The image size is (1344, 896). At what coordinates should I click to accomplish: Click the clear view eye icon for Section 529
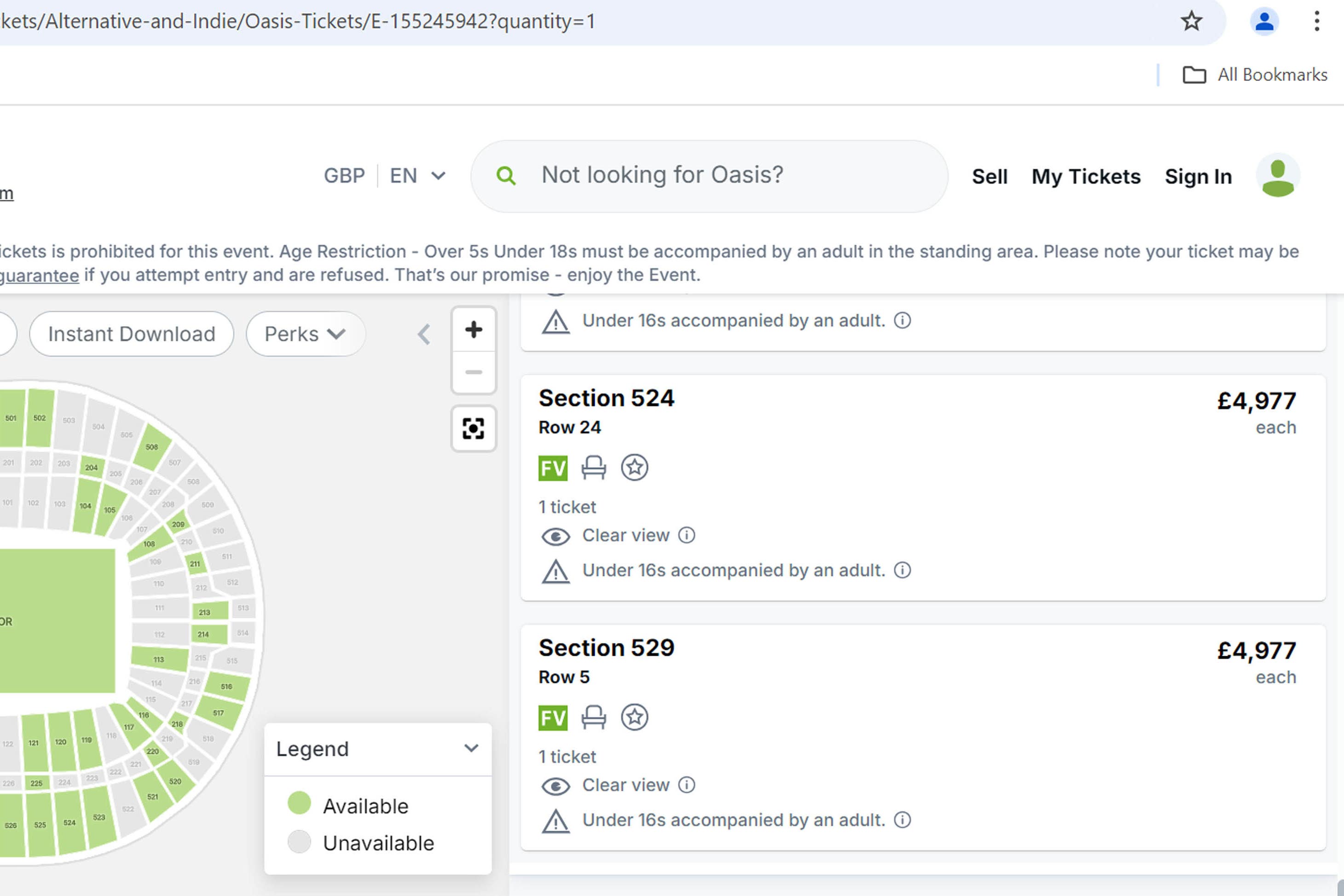pyautogui.click(x=556, y=785)
